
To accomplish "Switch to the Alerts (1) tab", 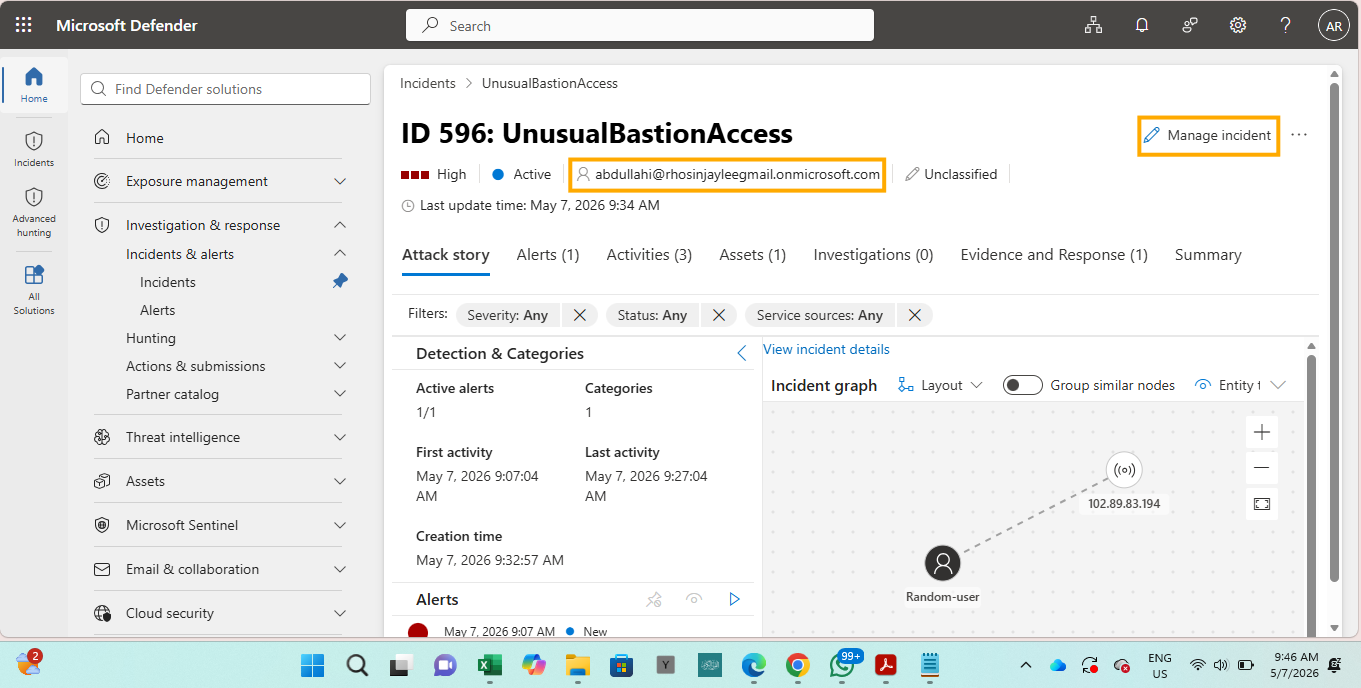I will [x=548, y=255].
